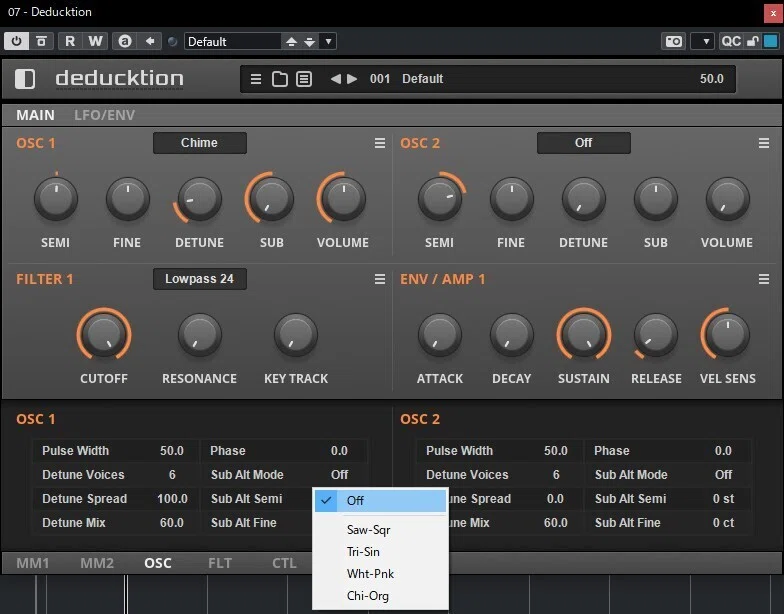Click OSC 1 DETUNE knob
Viewport: 784px width, 614px height.
(200, 199)
